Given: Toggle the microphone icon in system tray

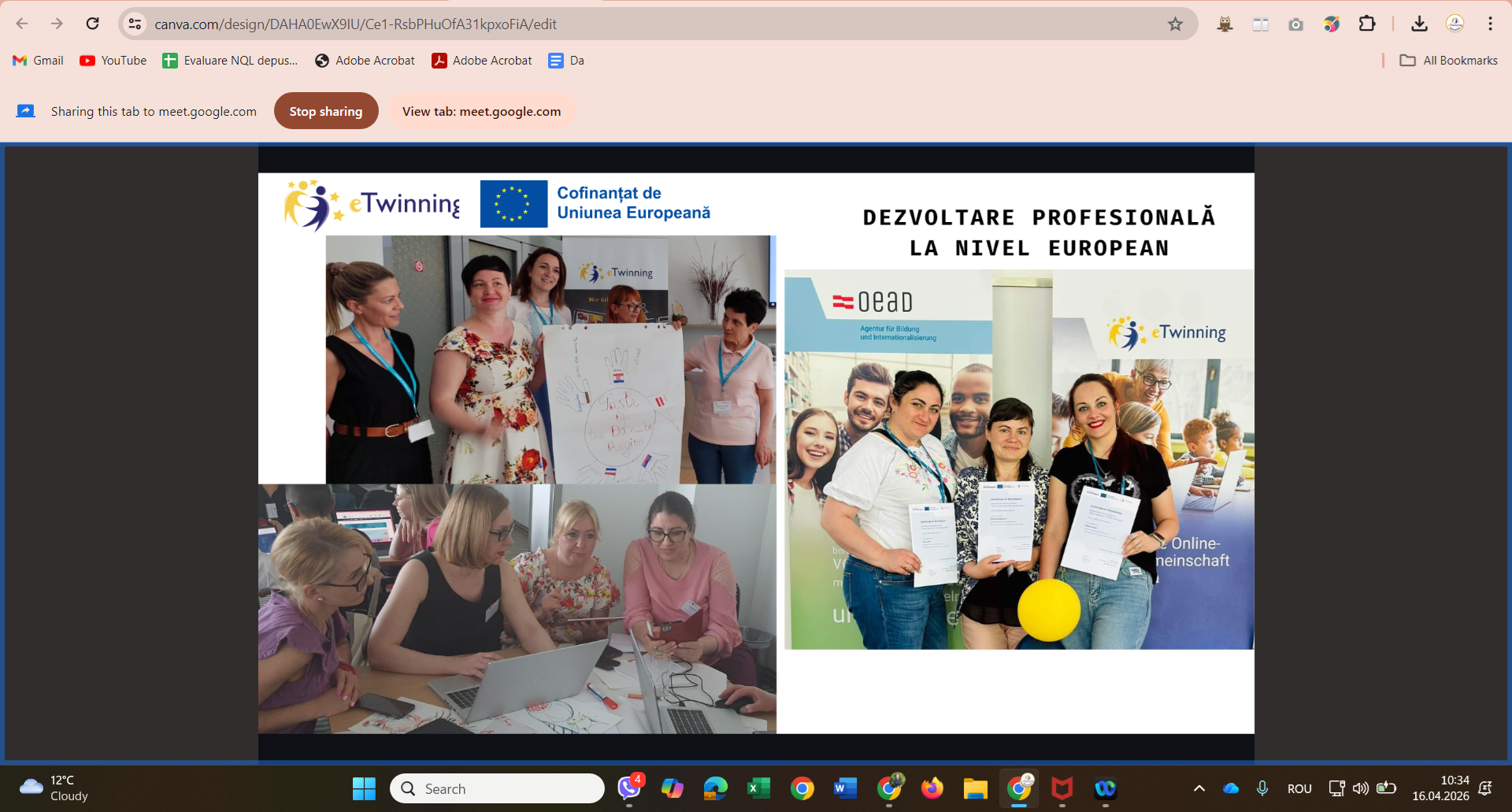Looking at the screenshot, I should click(1262, 788).
